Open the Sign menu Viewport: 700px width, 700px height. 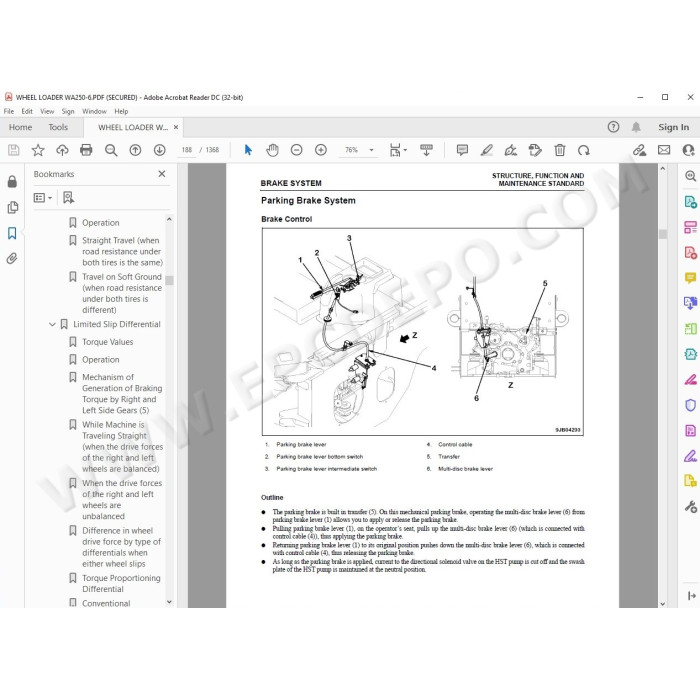pyautogui.click(x=68, y=111)
